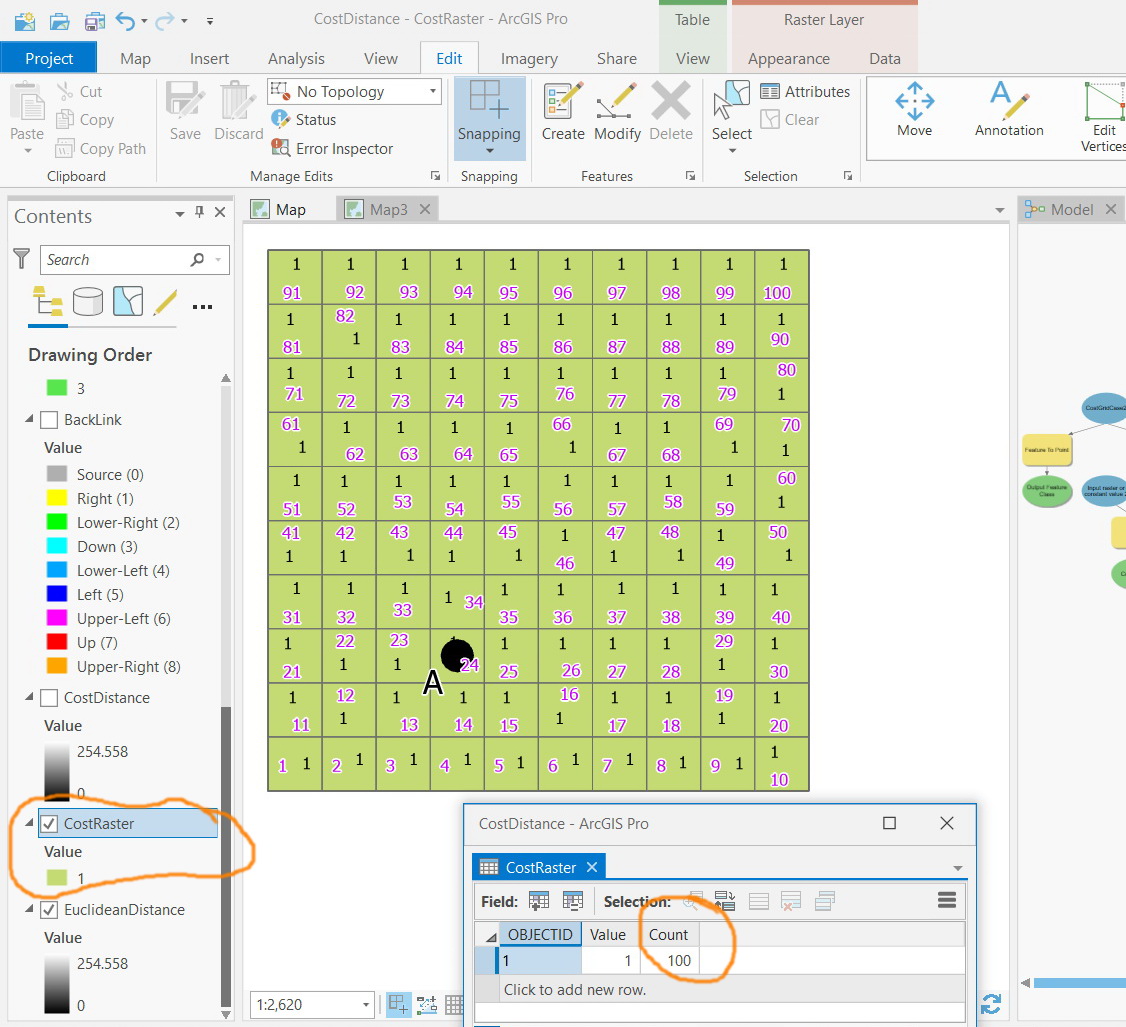Toggle BackLink layer visibility checkbox
1126x1027 pixels.
(x=49, y=419)
